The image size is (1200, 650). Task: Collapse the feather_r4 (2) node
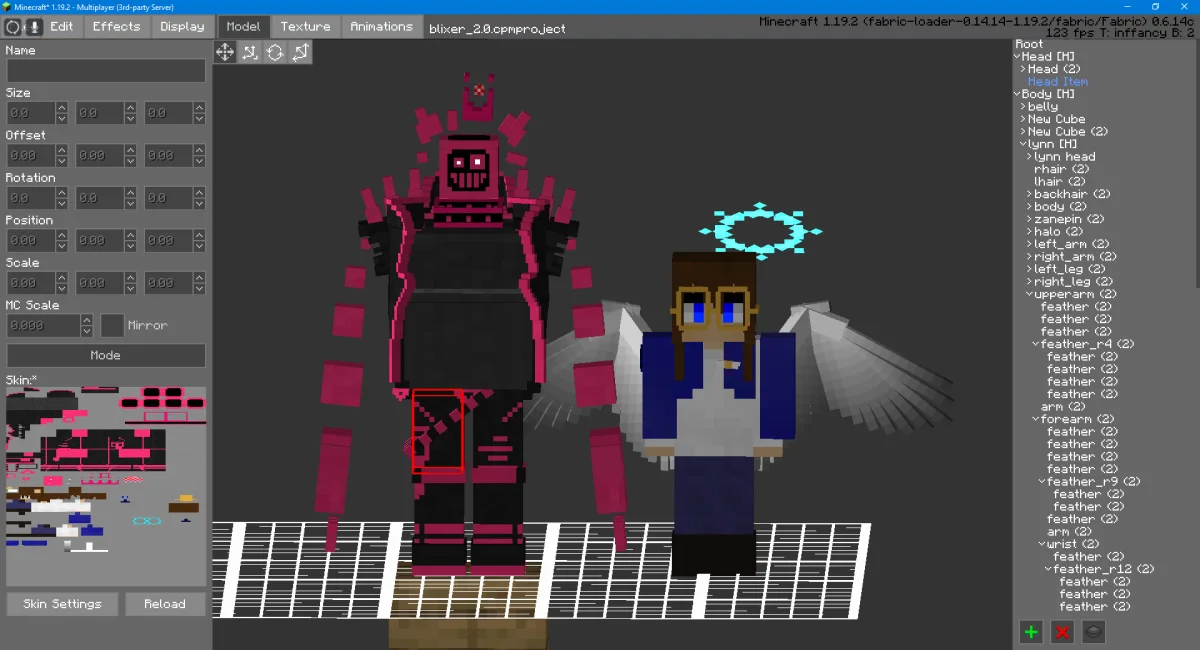(x=1036, y=344)
